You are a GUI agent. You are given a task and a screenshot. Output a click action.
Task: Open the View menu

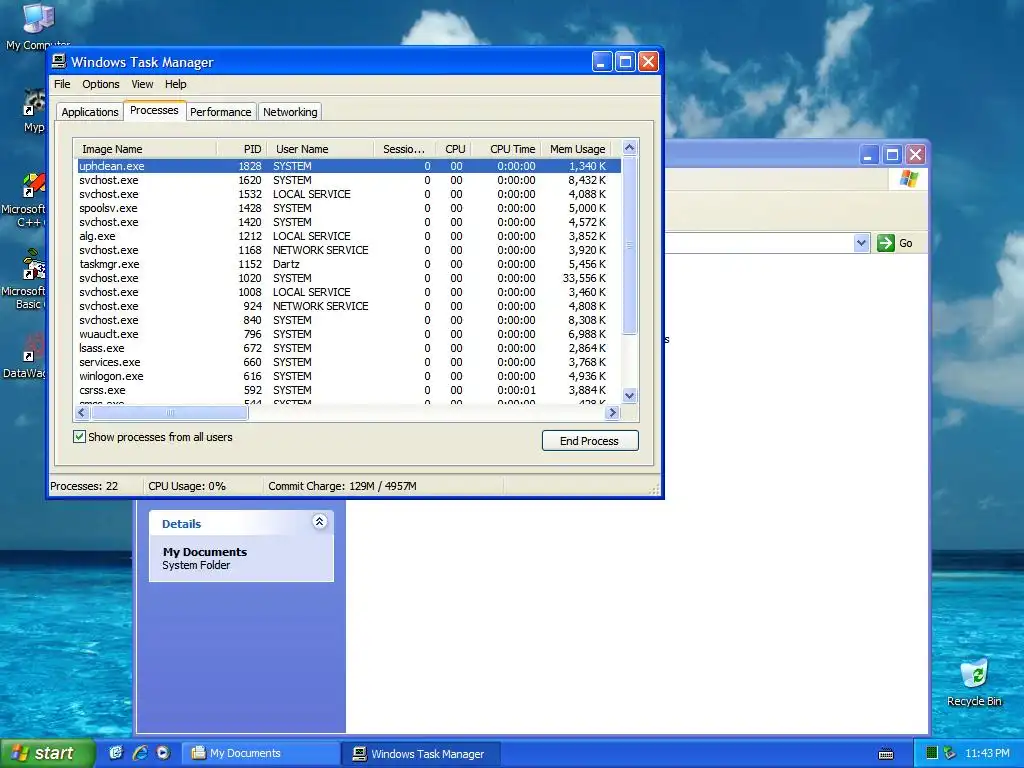click(142, 84)
